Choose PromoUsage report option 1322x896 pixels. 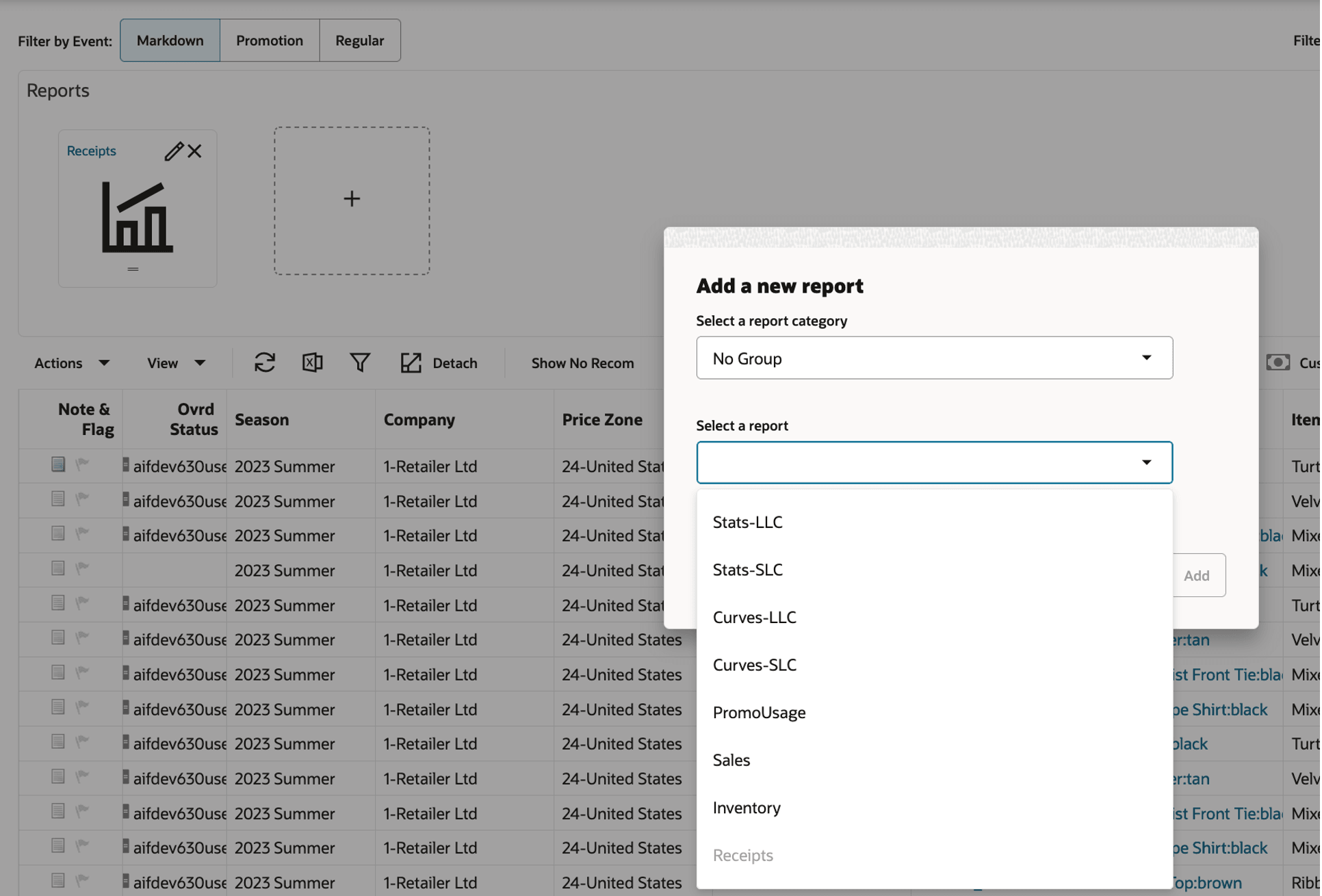(x=759, y=713)
